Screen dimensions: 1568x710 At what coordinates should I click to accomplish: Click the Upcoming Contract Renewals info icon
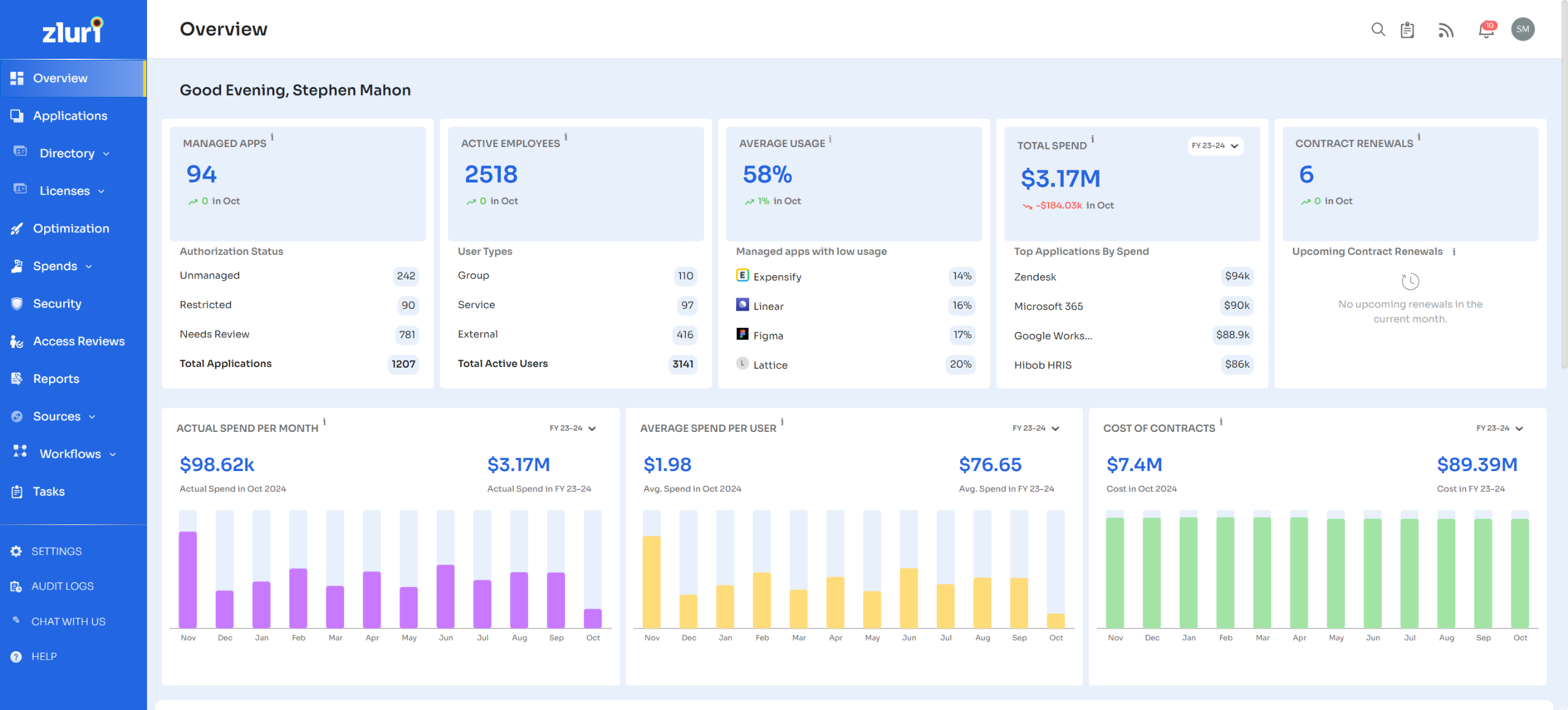tap(1454, 252)
